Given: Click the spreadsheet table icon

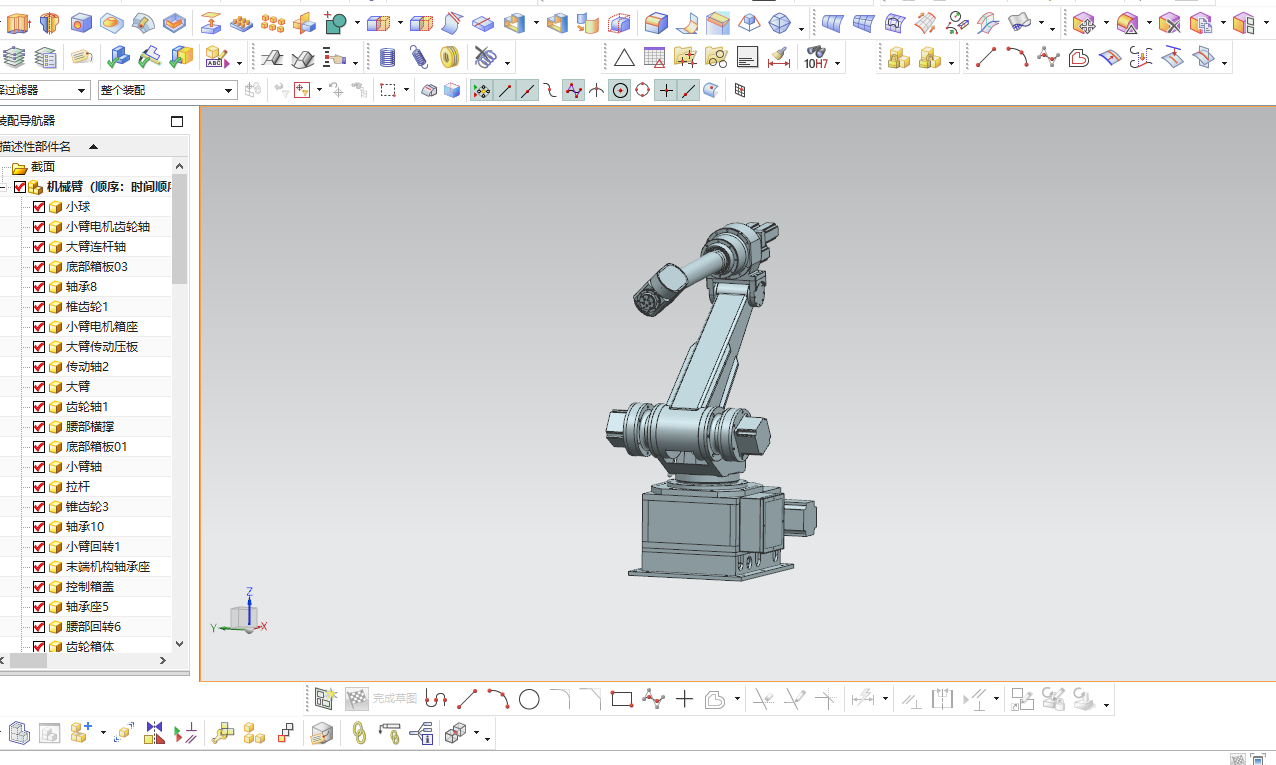Looking at the screenshot, I should (654, 58).
